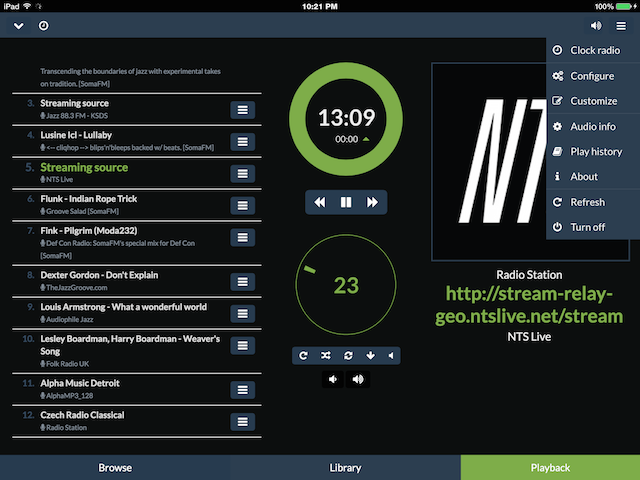Image resolution: width=640 pixels, height=480 pixels.
Task: Skip to the next track
Action: tap(372, 202)
